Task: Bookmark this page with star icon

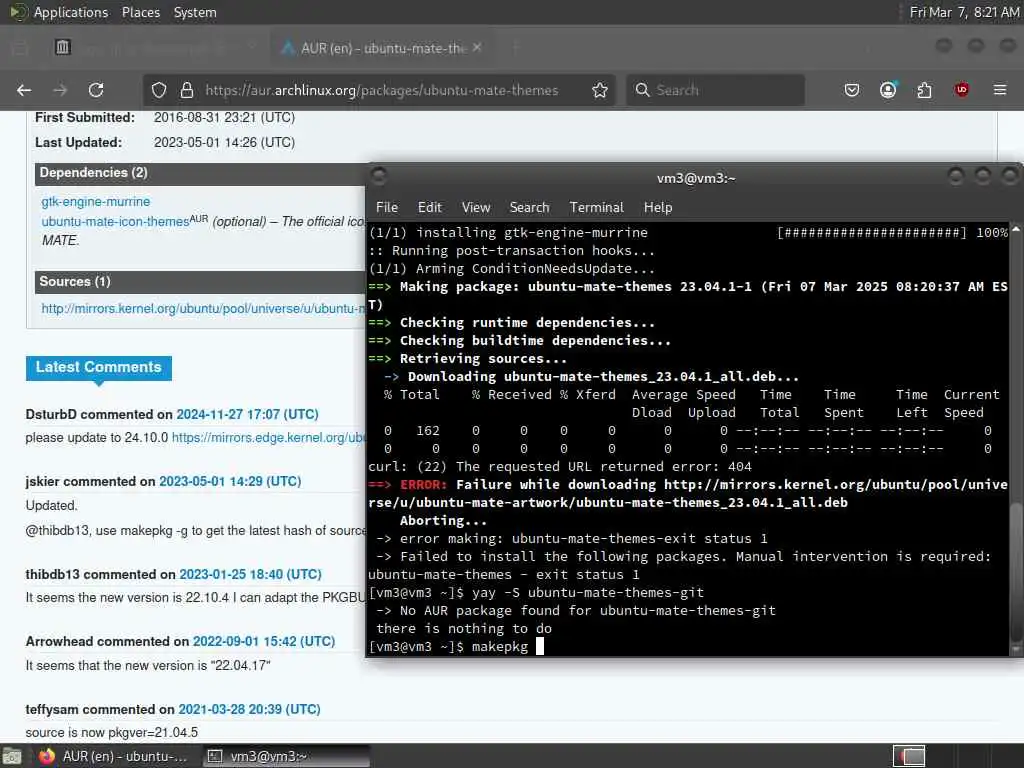Action: pos(600,90)
